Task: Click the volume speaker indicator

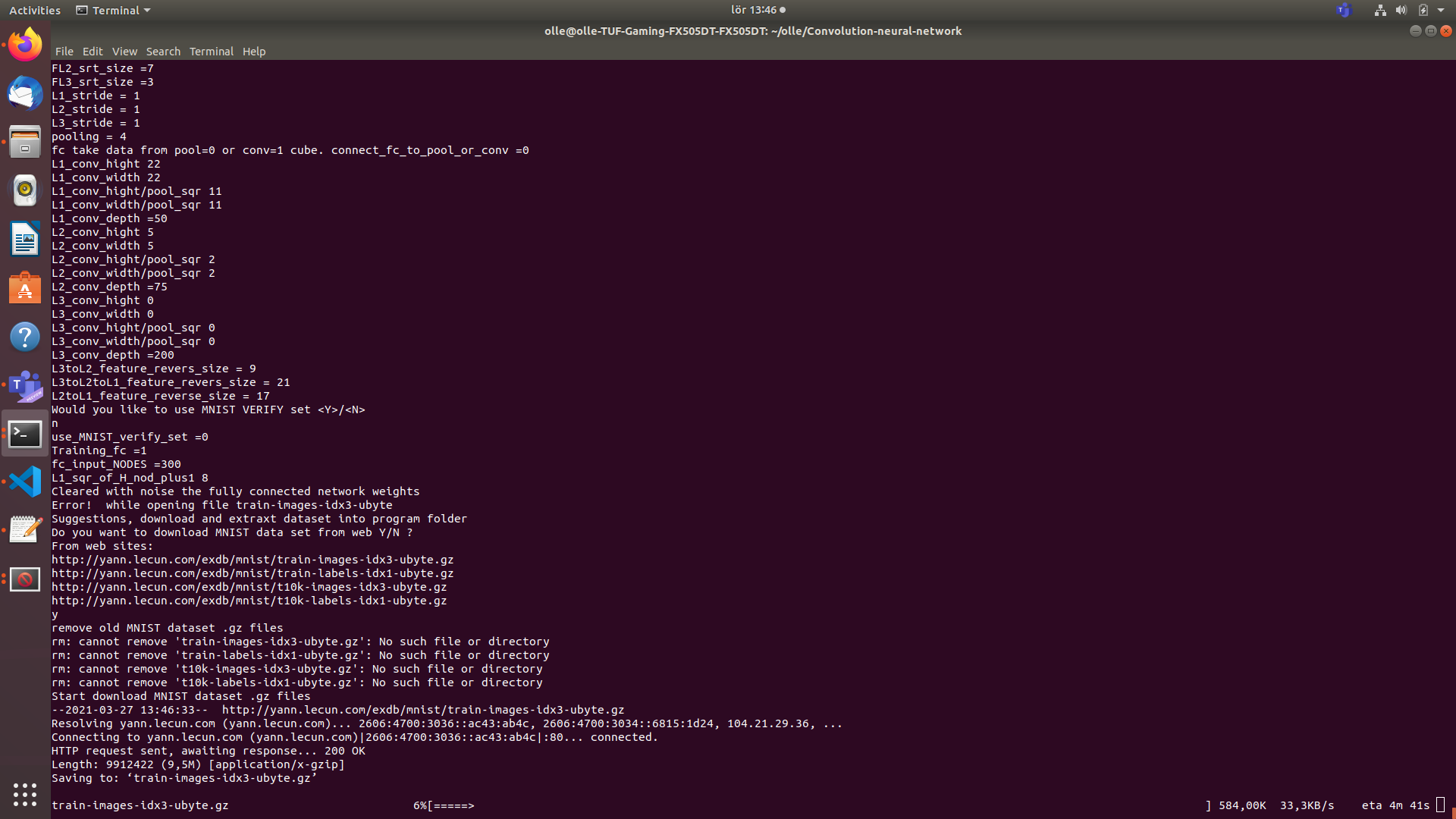Action: point(1401,11)
